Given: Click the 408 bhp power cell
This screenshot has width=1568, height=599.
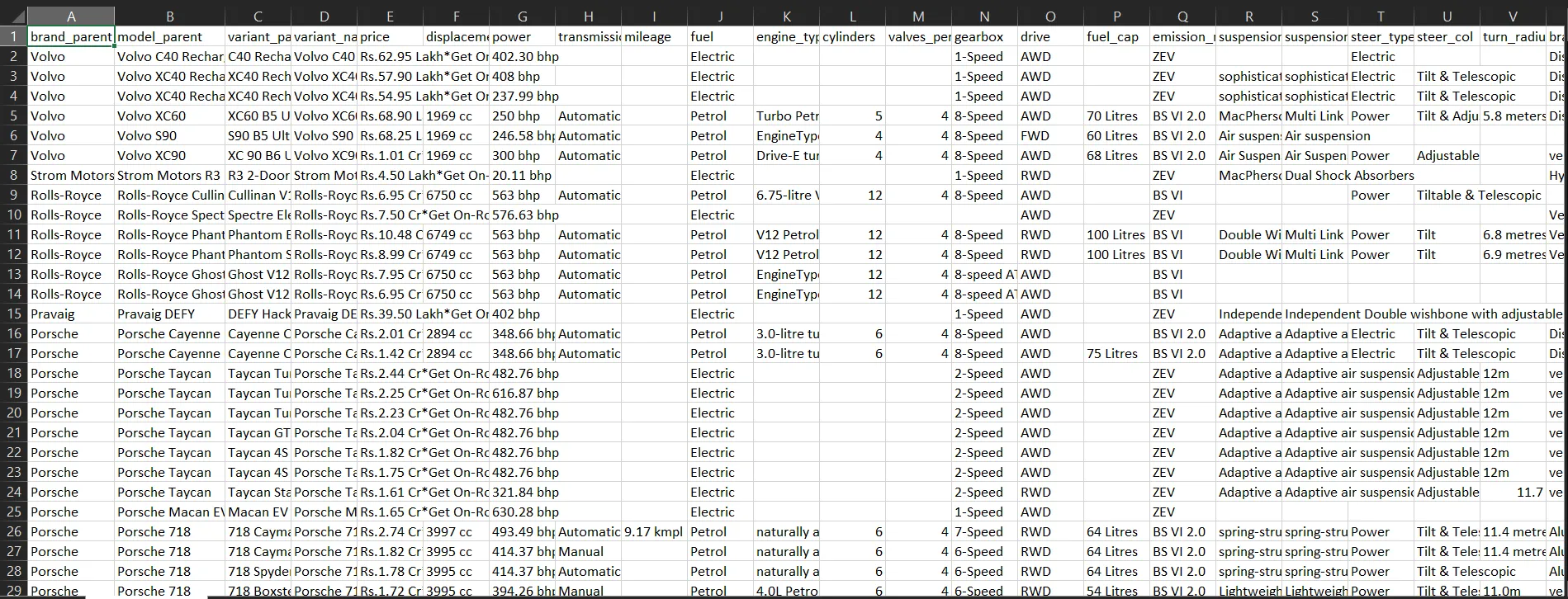Looking at the screenshot, I should 522,76.
